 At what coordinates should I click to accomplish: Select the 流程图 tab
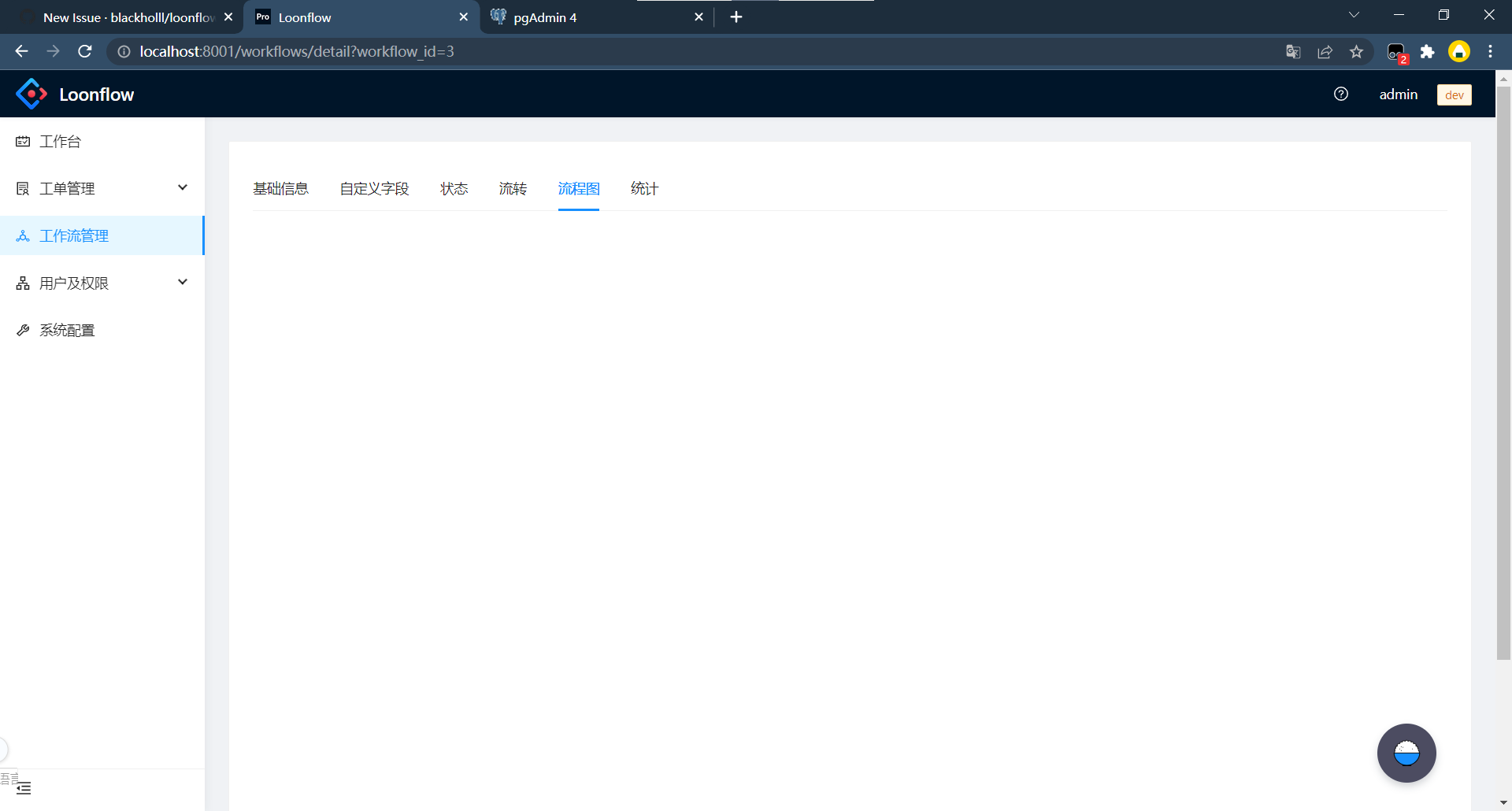(x=579, y=189)
